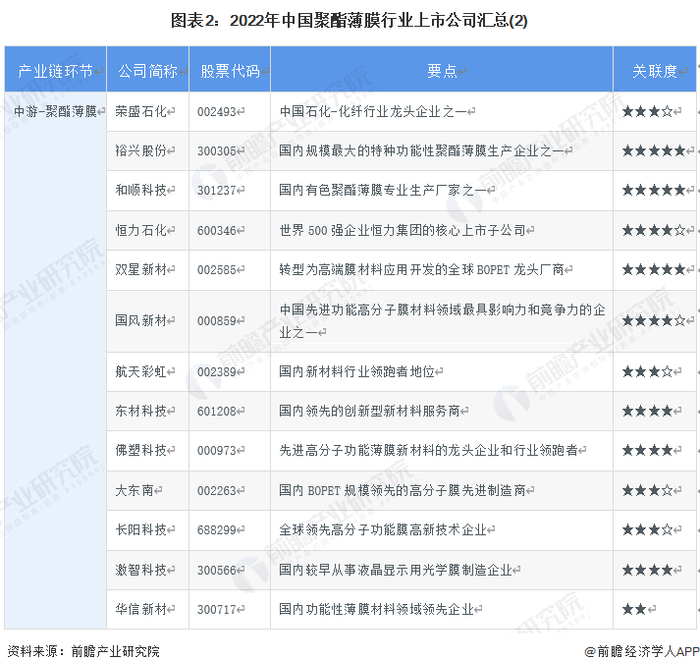Click stock code 002585
The height and width of the screenshot is (672, 700).
217,270
